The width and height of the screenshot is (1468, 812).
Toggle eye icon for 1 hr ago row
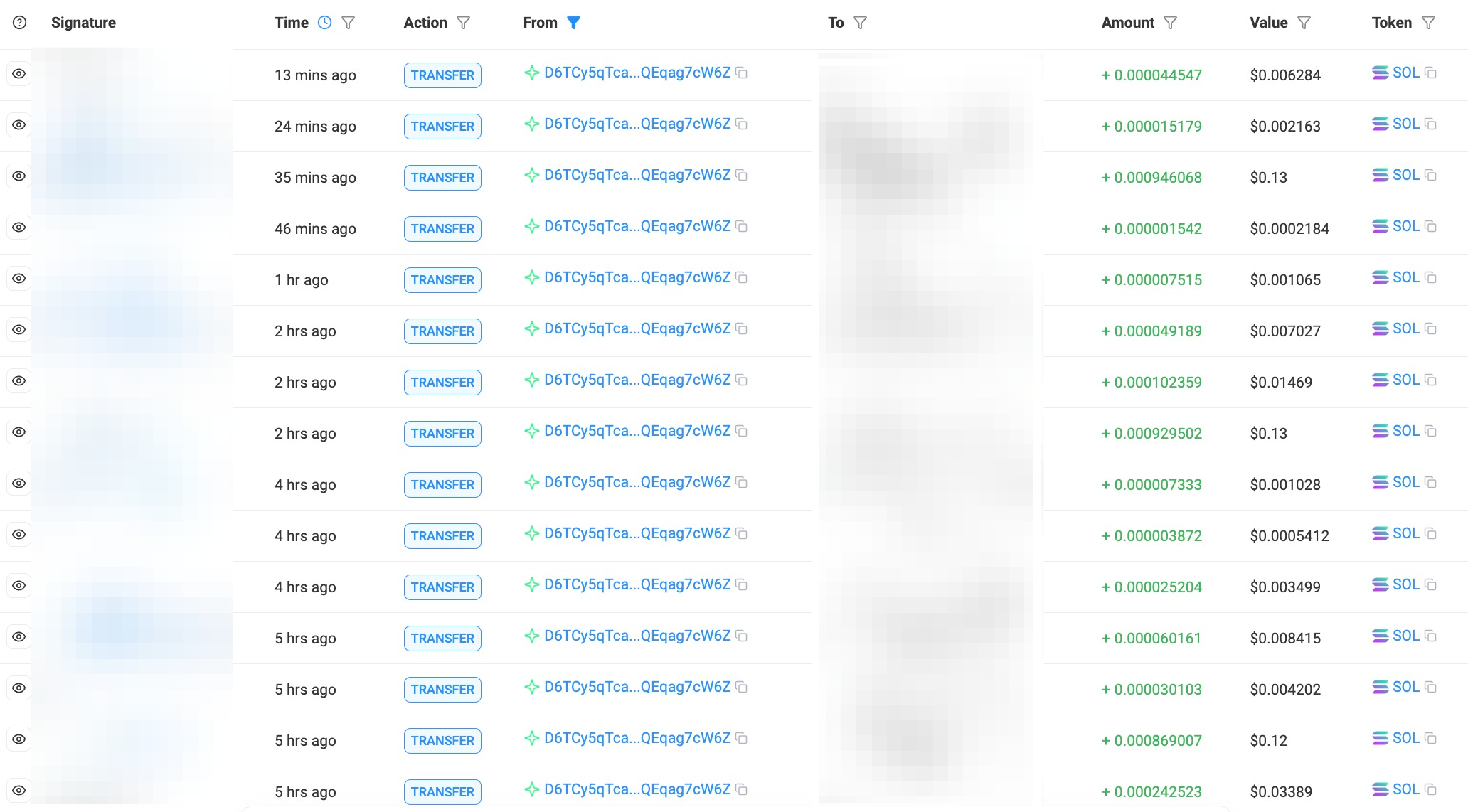[x=19, y=279]
